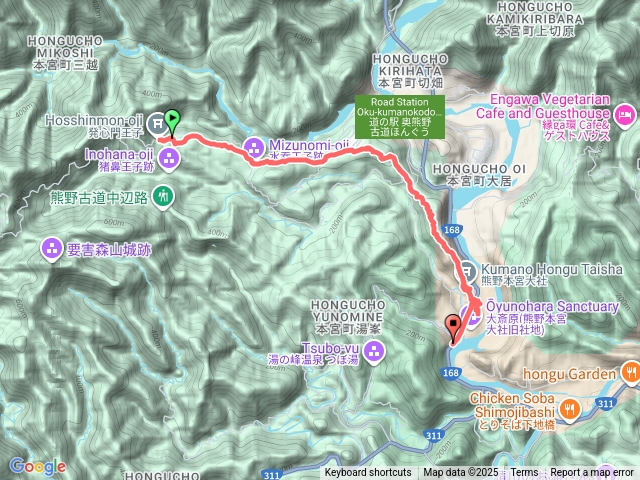Open the hongu Garden restaurant pin

(631, 373)
